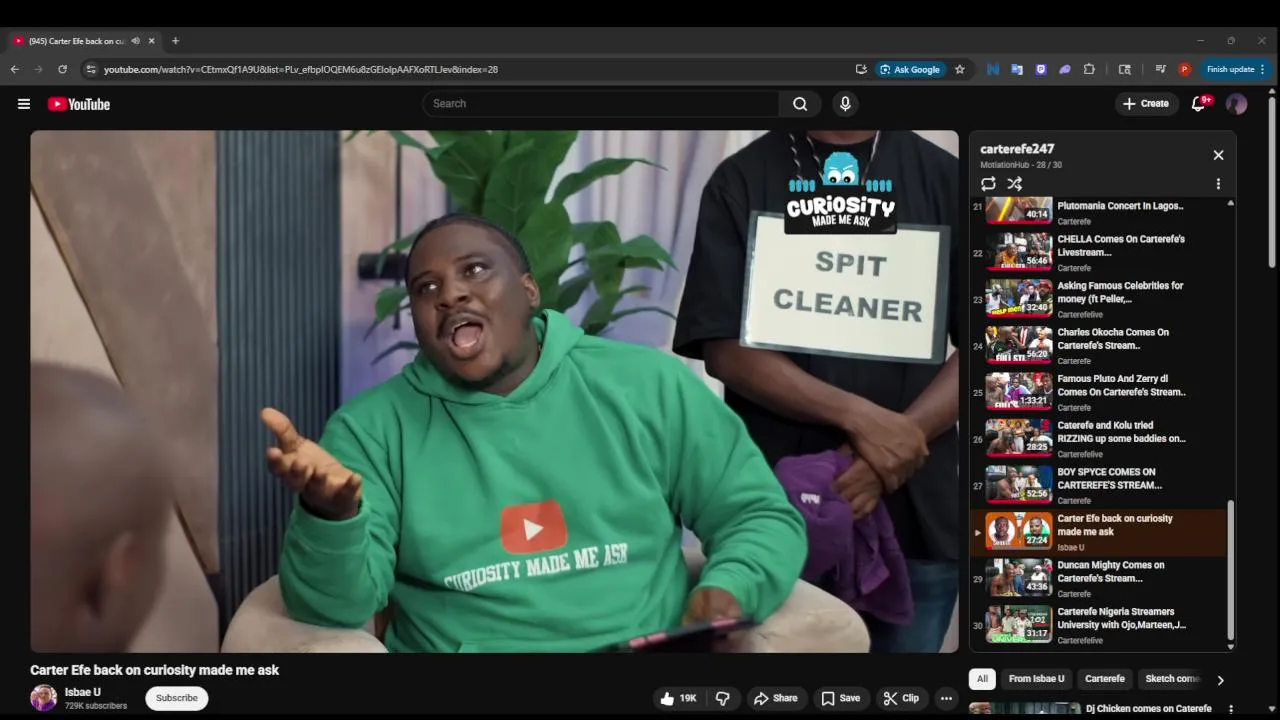Click the playlist panel scrollbar
1280x720 pixels.
click(1231, 570)
